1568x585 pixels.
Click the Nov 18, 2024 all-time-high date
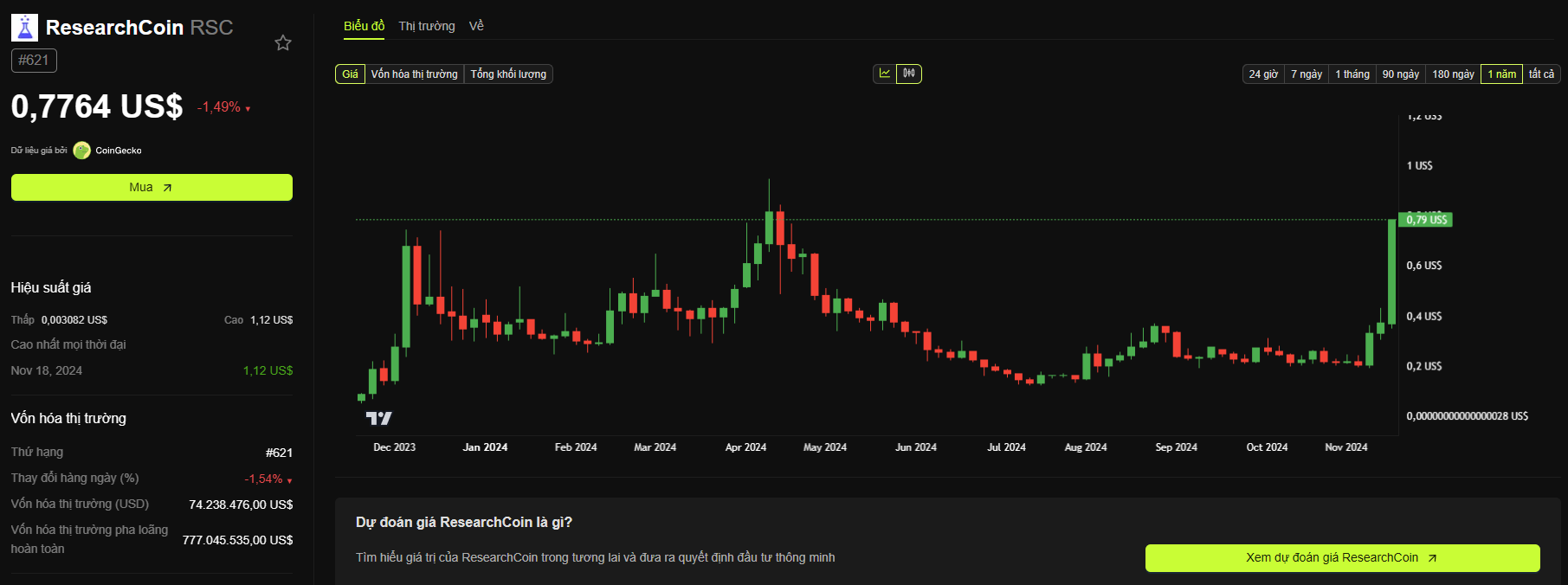click(47, 370)
